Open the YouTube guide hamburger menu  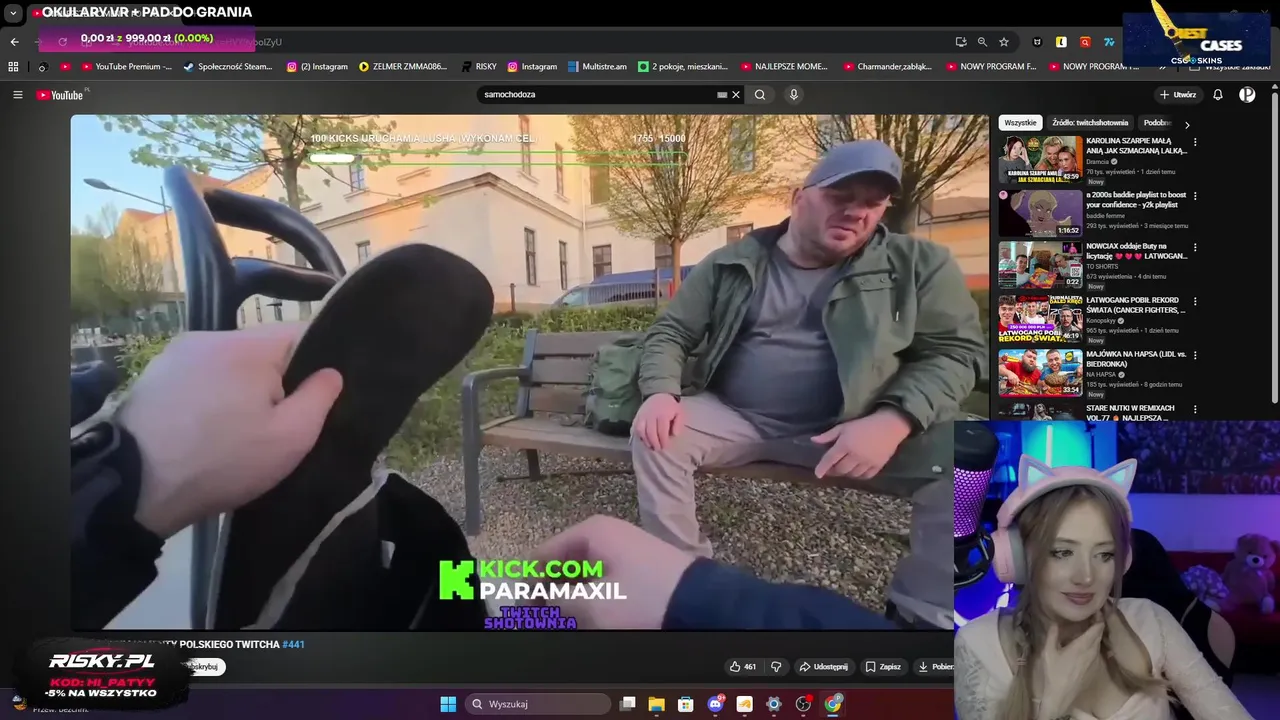(x=17, y=95)
